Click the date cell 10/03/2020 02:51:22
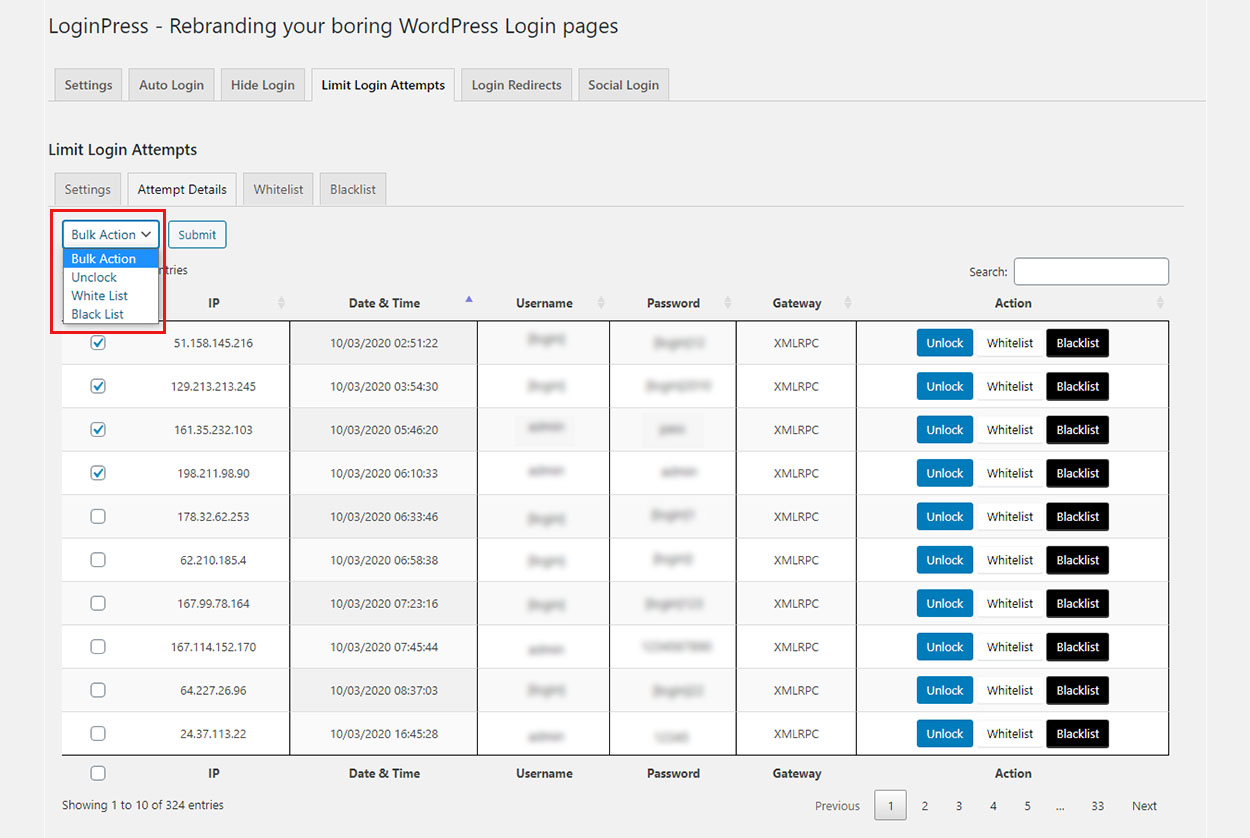1250x838 pixels. pos(384,343)
